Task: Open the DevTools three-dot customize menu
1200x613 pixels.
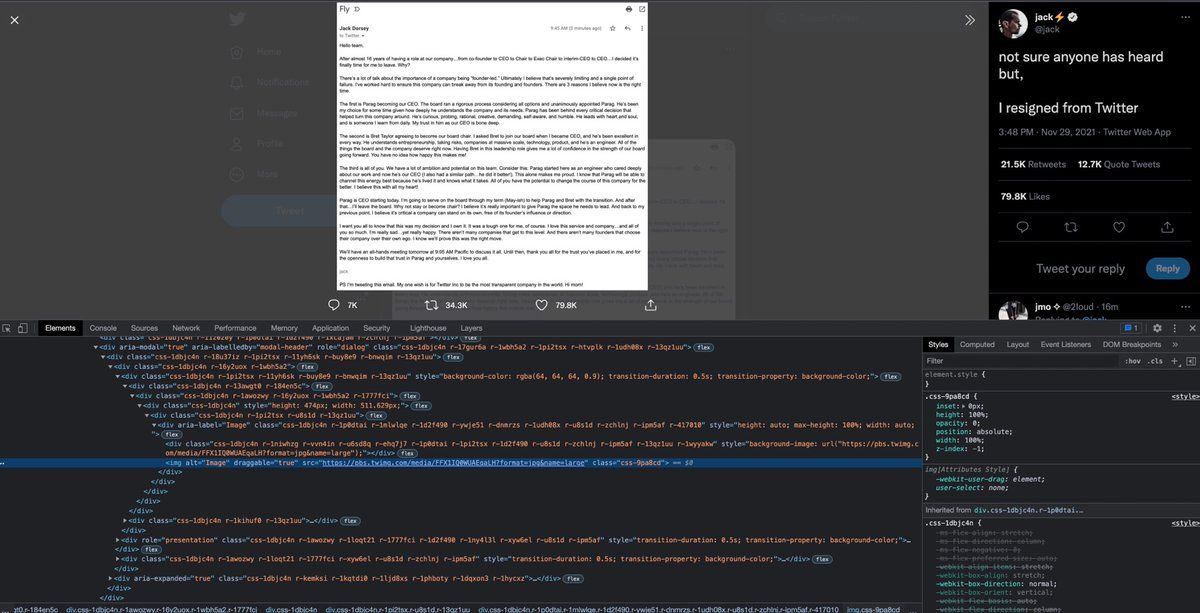Action: (1174, 328)
